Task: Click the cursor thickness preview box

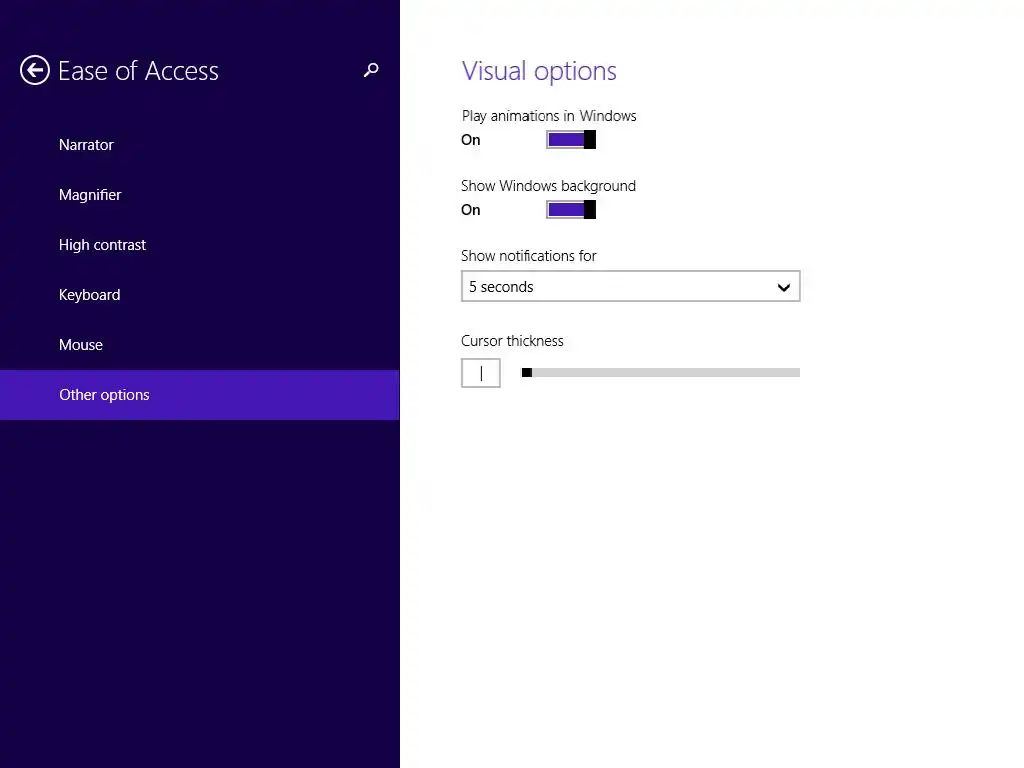Action: 481,373
